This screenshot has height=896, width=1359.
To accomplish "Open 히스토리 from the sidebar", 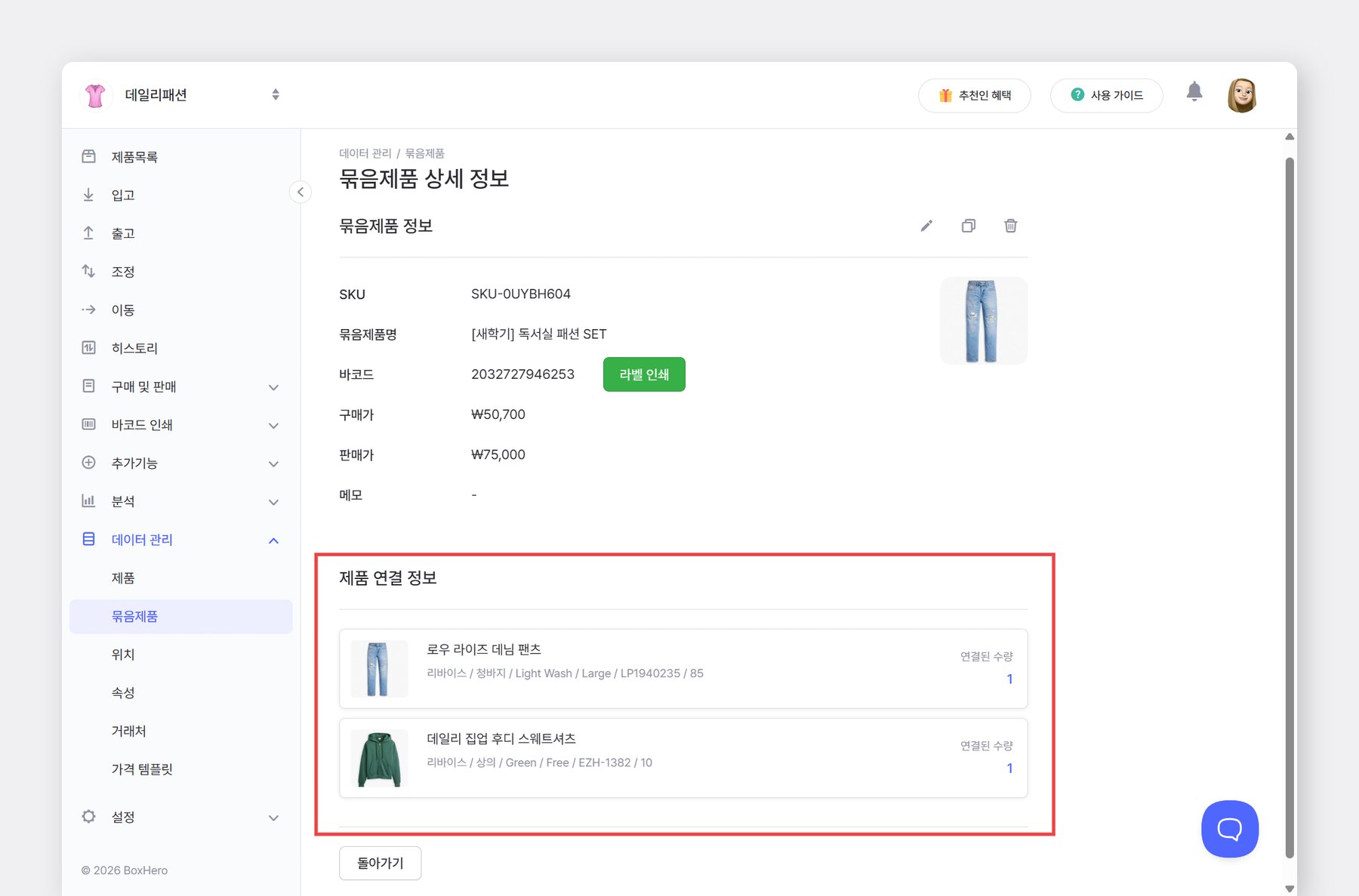I will (134, 348).
